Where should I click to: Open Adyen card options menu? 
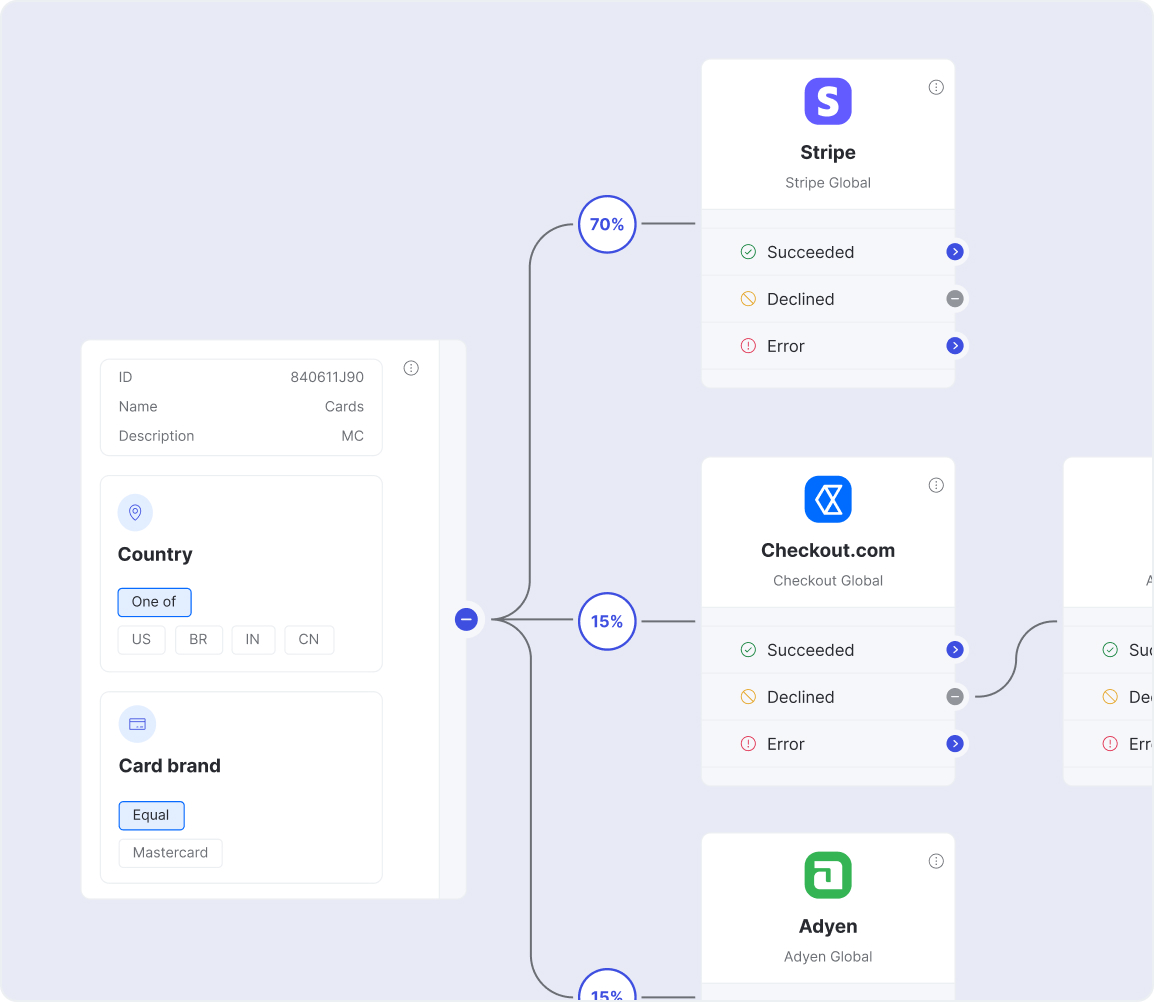point(936,861)
